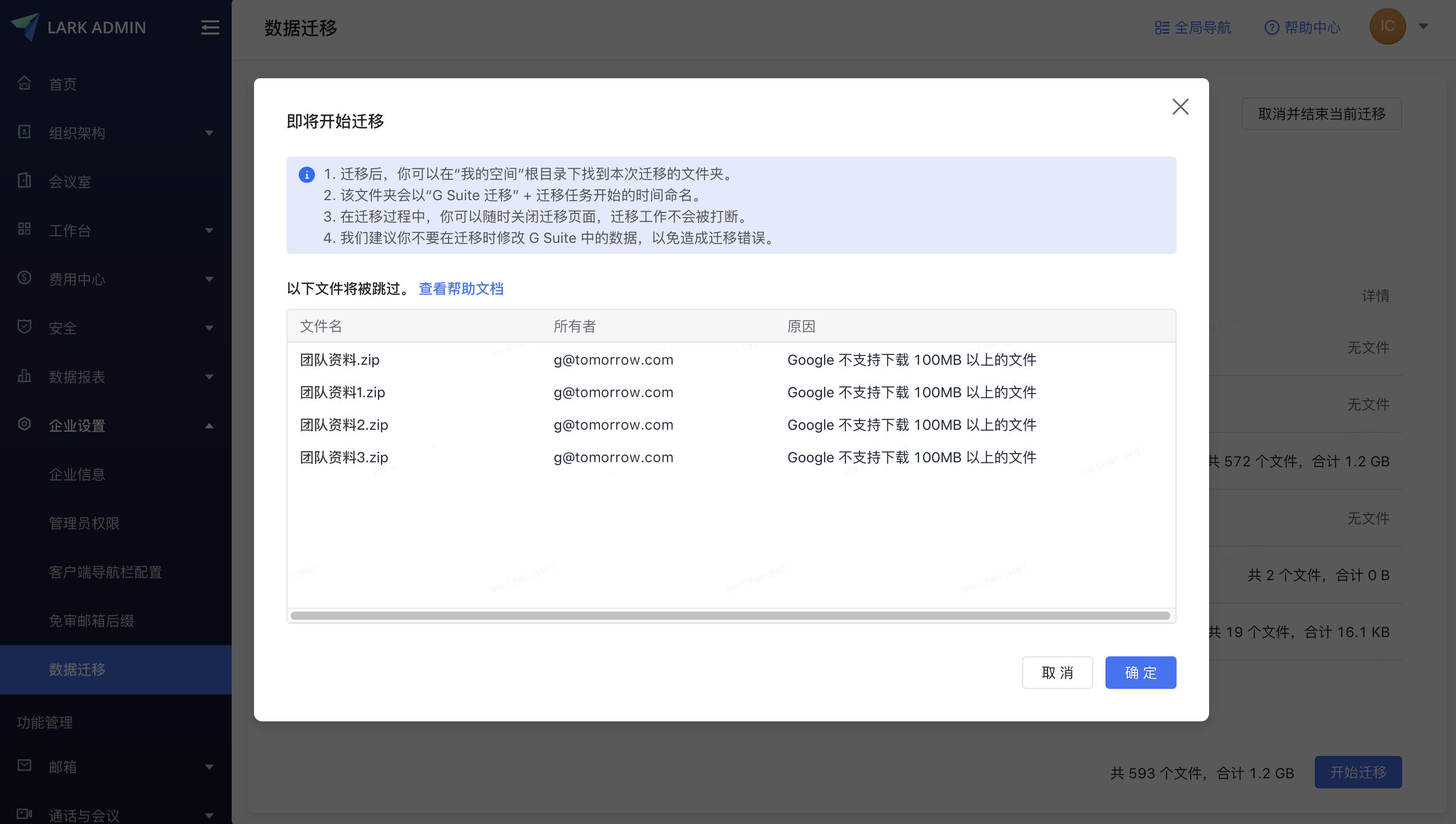Click the 费用中心 billing coin icon
The width and height of the screenshot is (1456, 824).
(x=24, y=278)
